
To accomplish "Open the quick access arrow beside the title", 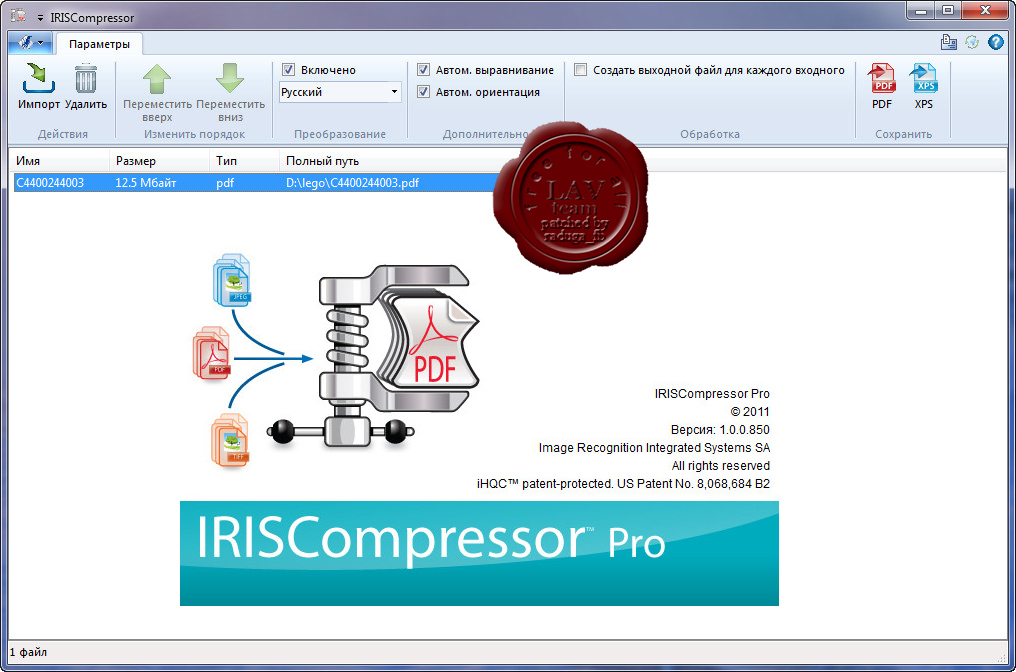I will [40, 17].
